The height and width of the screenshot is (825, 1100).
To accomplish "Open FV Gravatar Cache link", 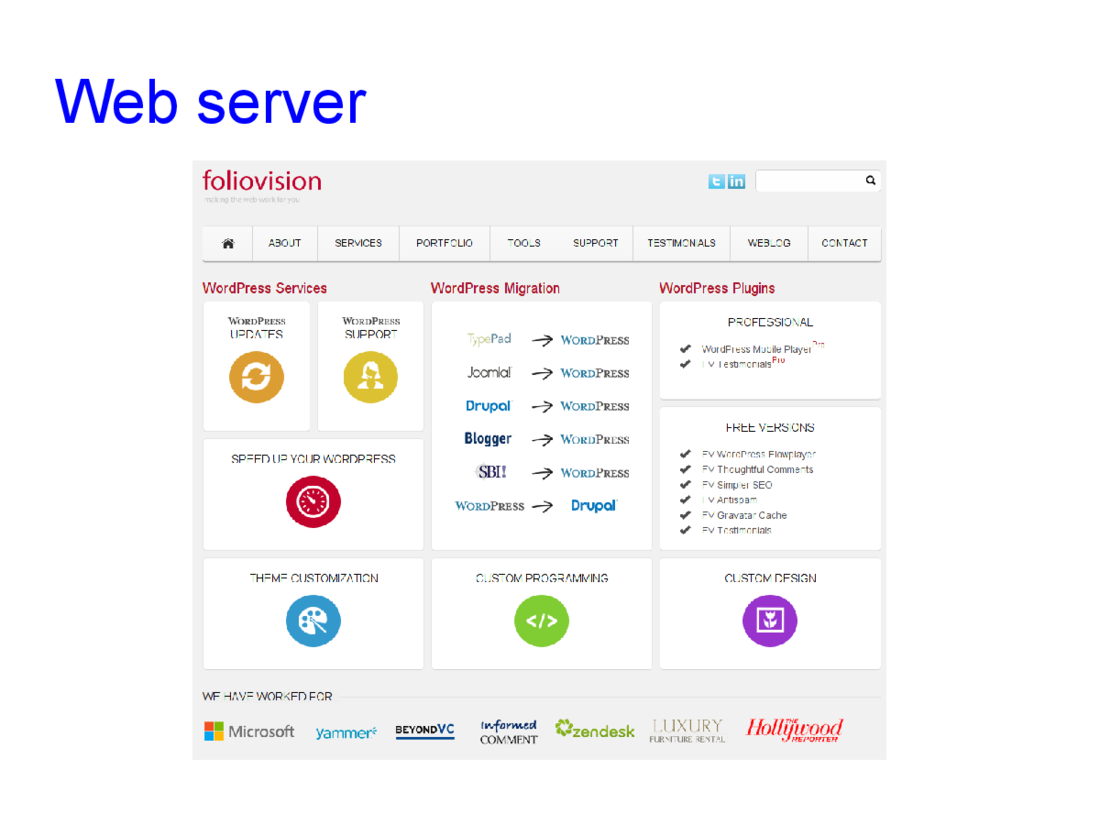I will click(x=744, y=516).
